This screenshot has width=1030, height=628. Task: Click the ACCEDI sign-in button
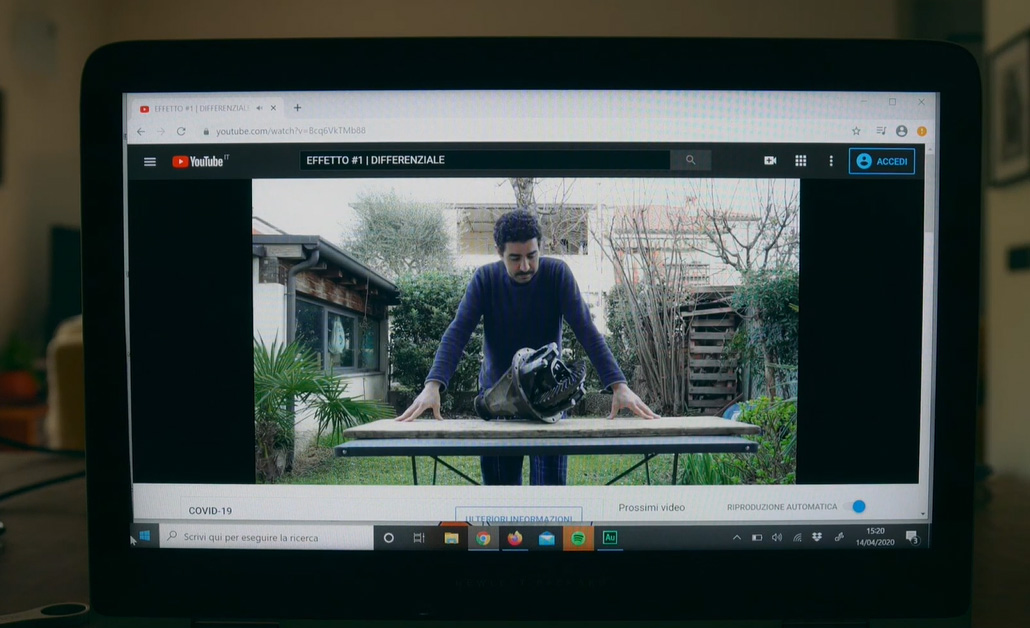point(882,161)
